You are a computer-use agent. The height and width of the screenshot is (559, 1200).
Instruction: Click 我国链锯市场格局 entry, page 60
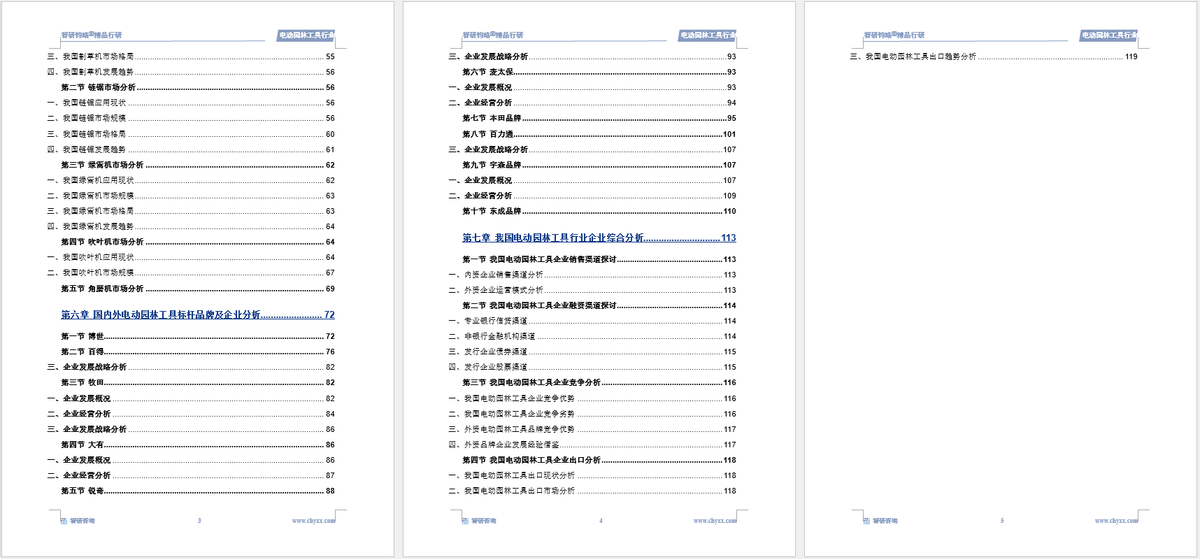tap(191, 133)
